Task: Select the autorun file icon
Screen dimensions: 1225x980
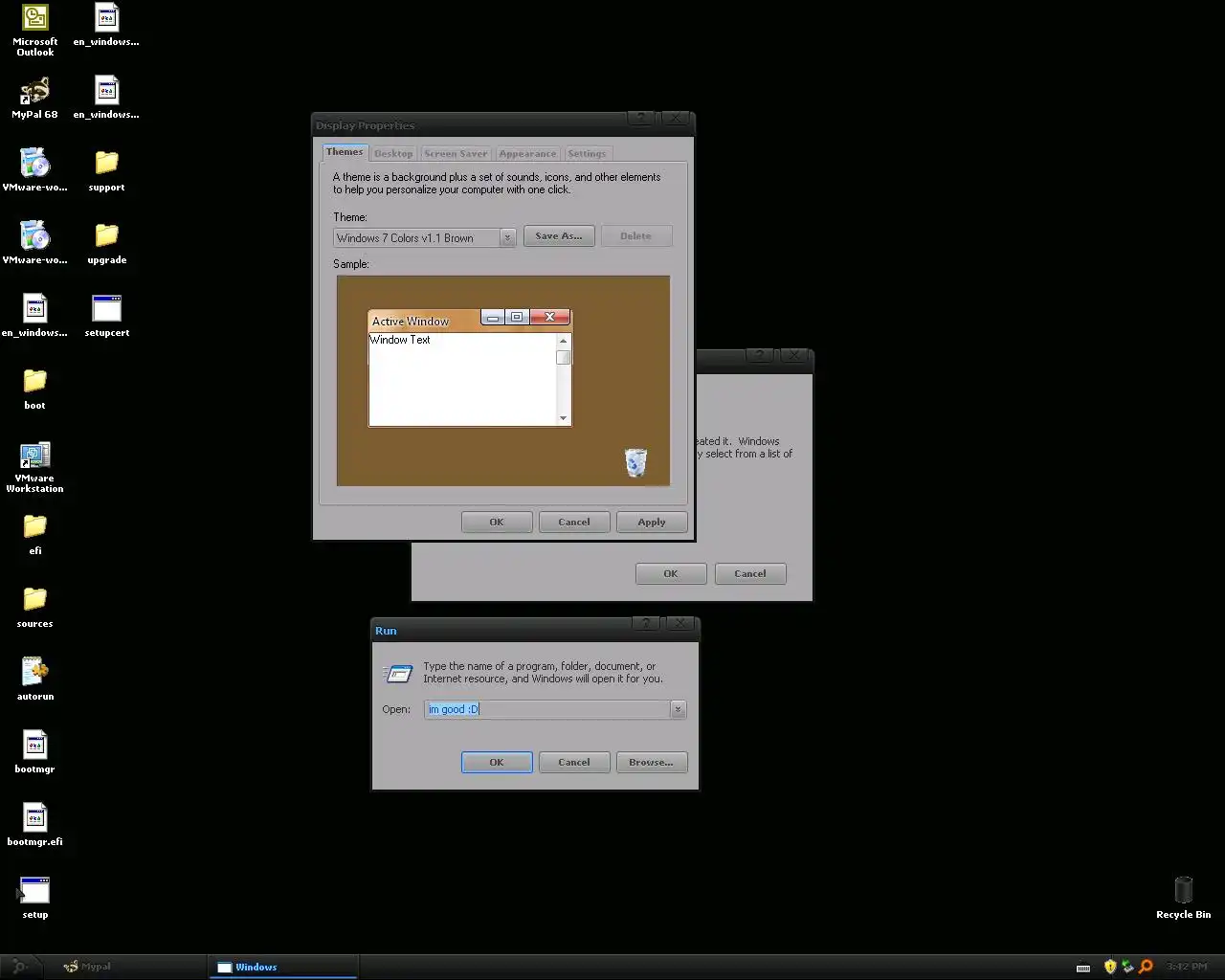Action: tap(34, 679)
